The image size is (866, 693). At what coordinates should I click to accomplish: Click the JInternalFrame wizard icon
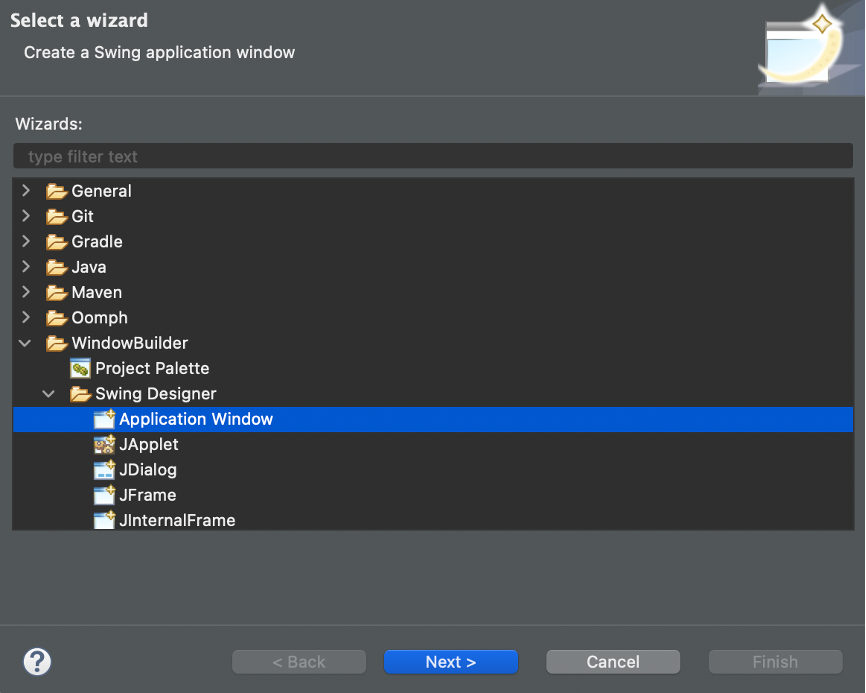(104, 520)
